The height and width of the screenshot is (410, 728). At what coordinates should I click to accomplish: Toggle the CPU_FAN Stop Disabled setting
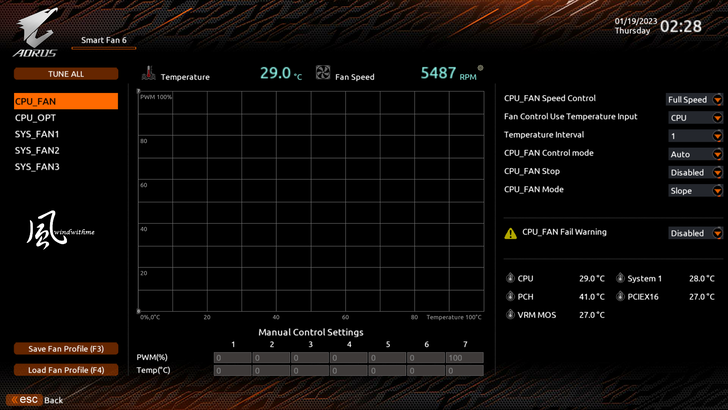(696, 172)
